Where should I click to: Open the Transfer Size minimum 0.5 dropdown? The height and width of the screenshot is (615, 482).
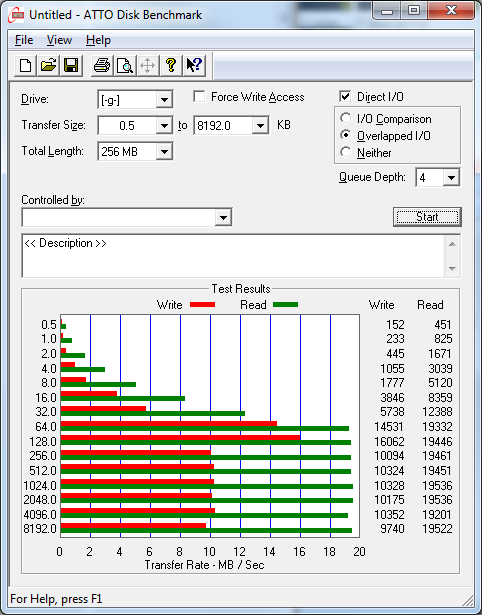[164, 126]
